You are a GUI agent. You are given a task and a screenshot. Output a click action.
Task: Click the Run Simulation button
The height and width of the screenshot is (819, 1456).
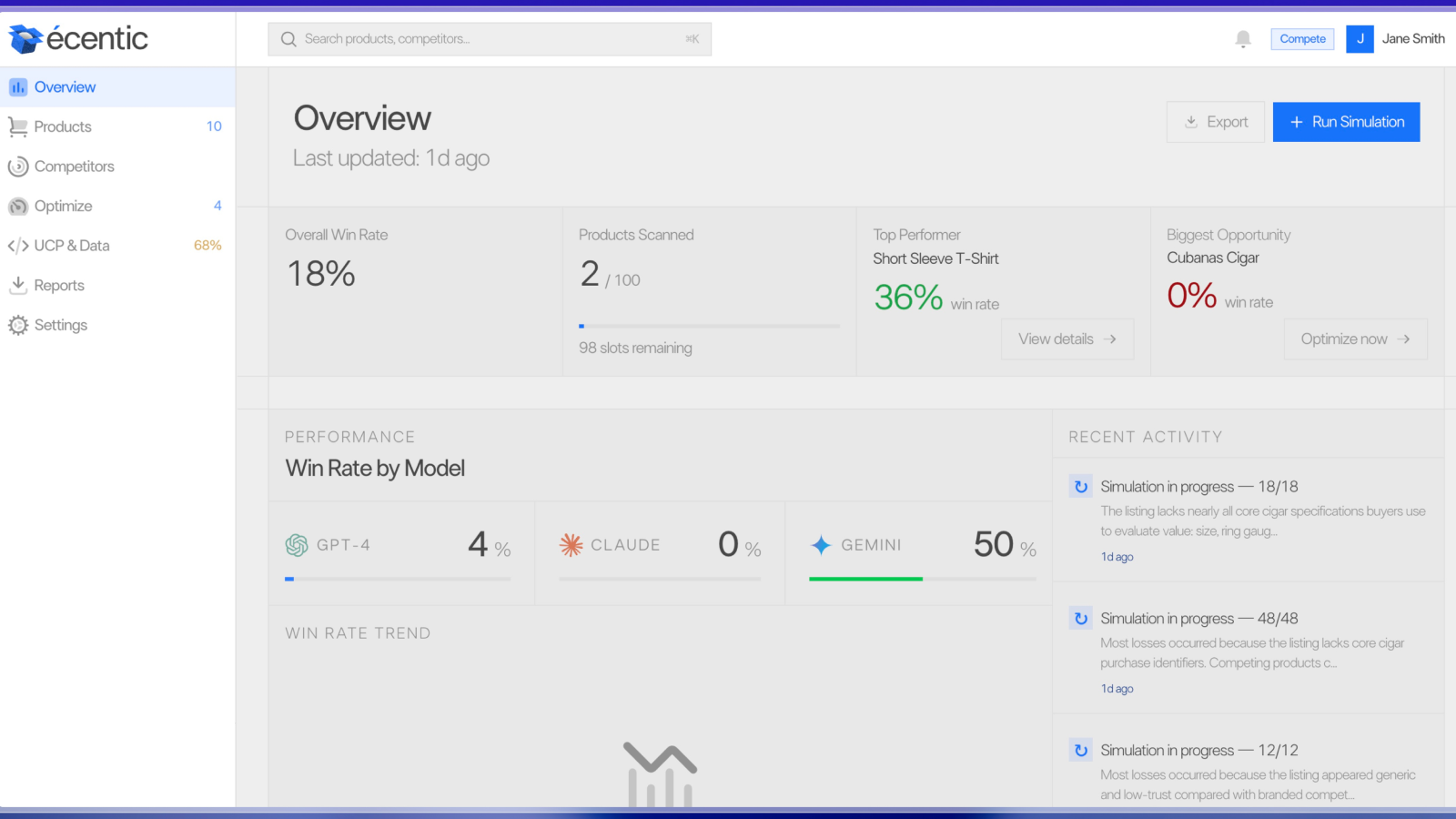[1346, 122]
